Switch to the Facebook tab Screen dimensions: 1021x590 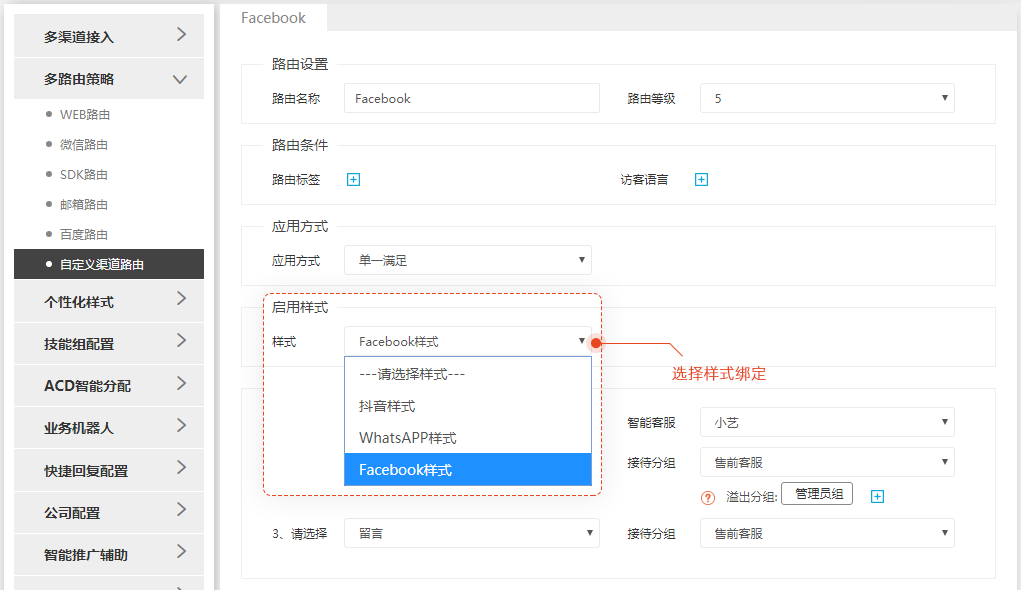(273, 18)
